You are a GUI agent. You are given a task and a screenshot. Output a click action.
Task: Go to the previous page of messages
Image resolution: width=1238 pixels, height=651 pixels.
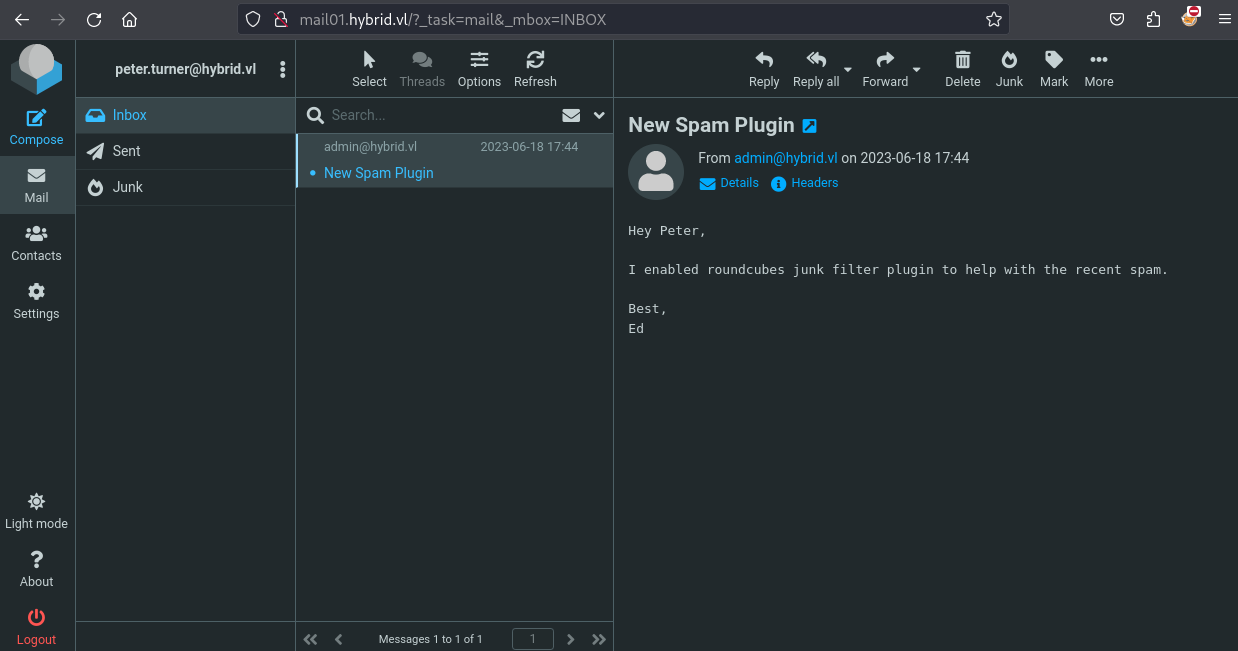click(339, 639)
